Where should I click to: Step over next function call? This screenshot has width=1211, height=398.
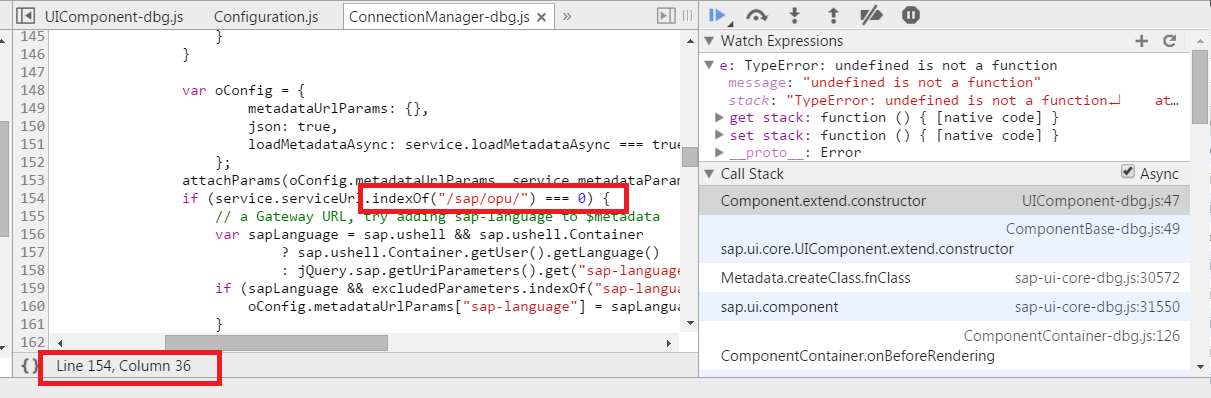click(757, 15)
